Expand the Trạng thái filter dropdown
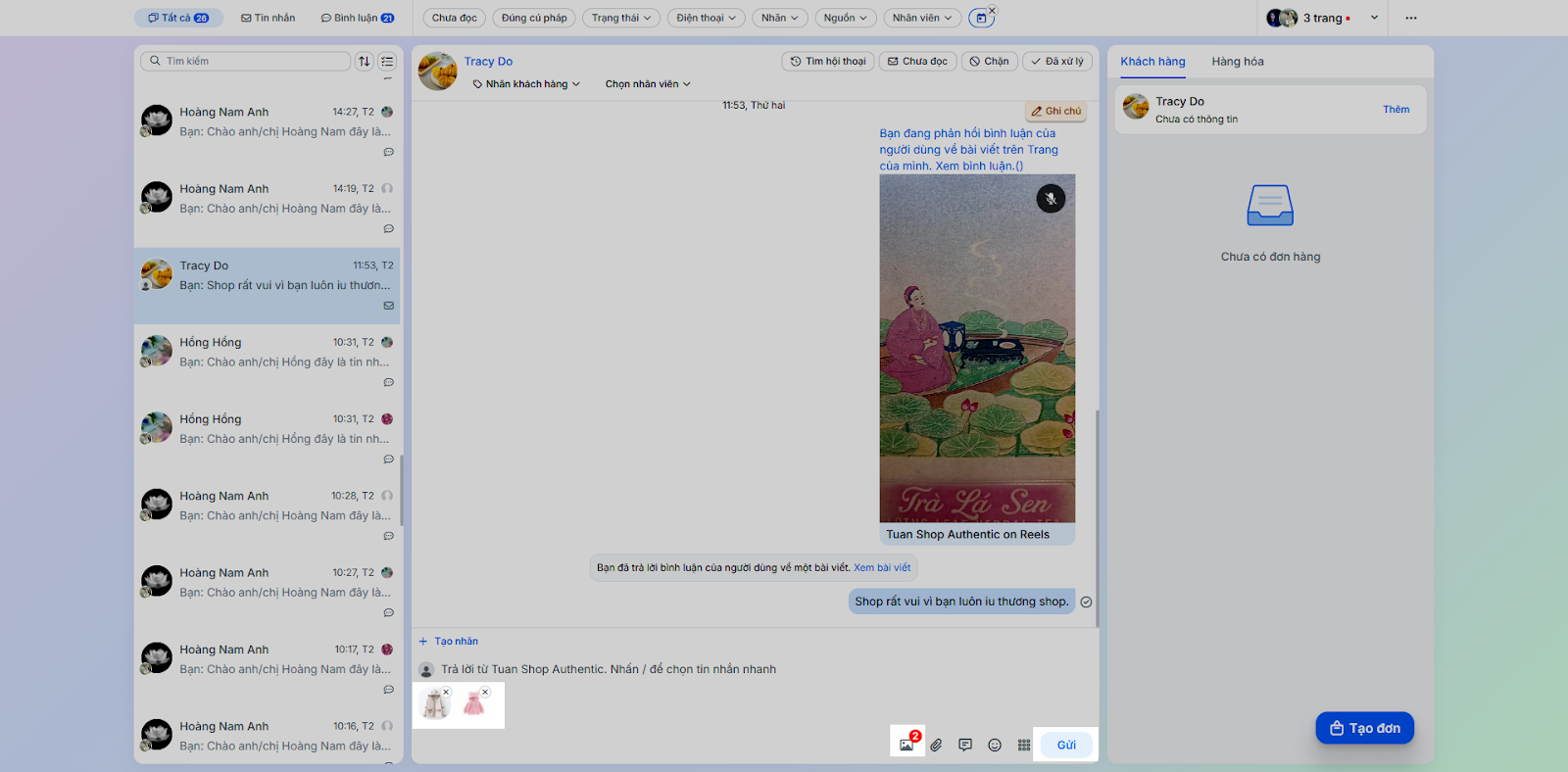The height and width of the screenshot is (772, 1568). point(621,18)
